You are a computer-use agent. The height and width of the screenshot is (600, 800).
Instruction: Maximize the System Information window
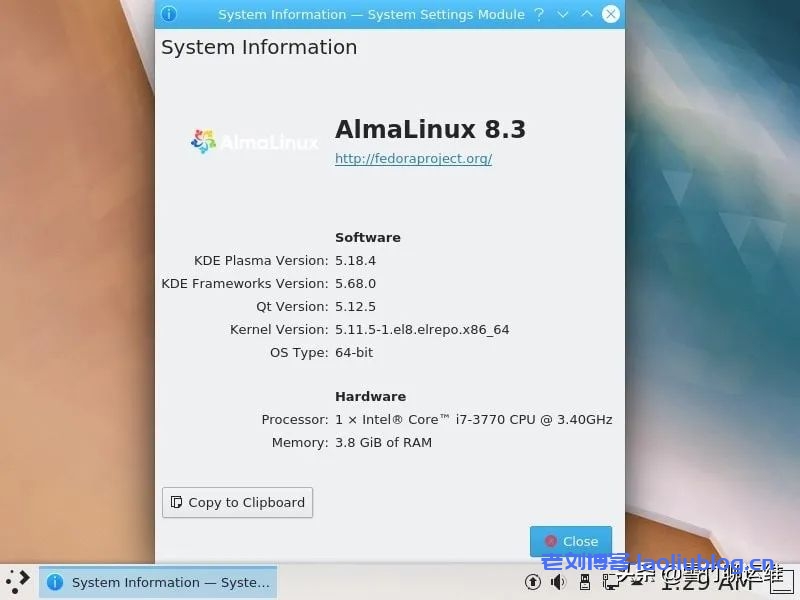pos(587,14)
